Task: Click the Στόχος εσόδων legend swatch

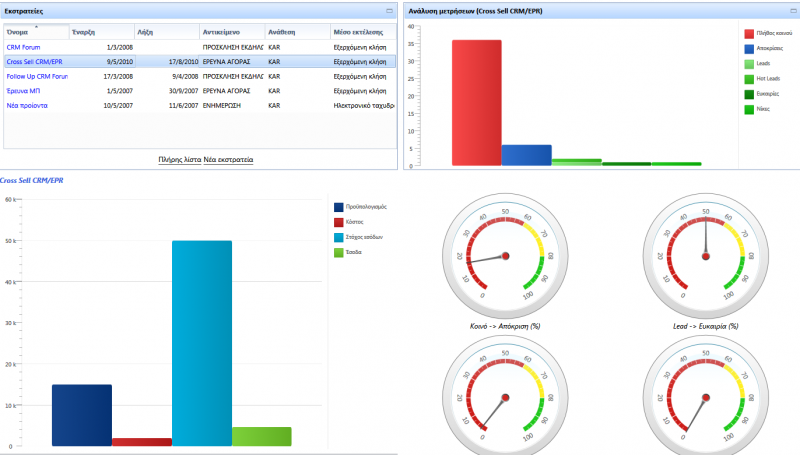Action: pyautogui.click(x=339, y=237)
